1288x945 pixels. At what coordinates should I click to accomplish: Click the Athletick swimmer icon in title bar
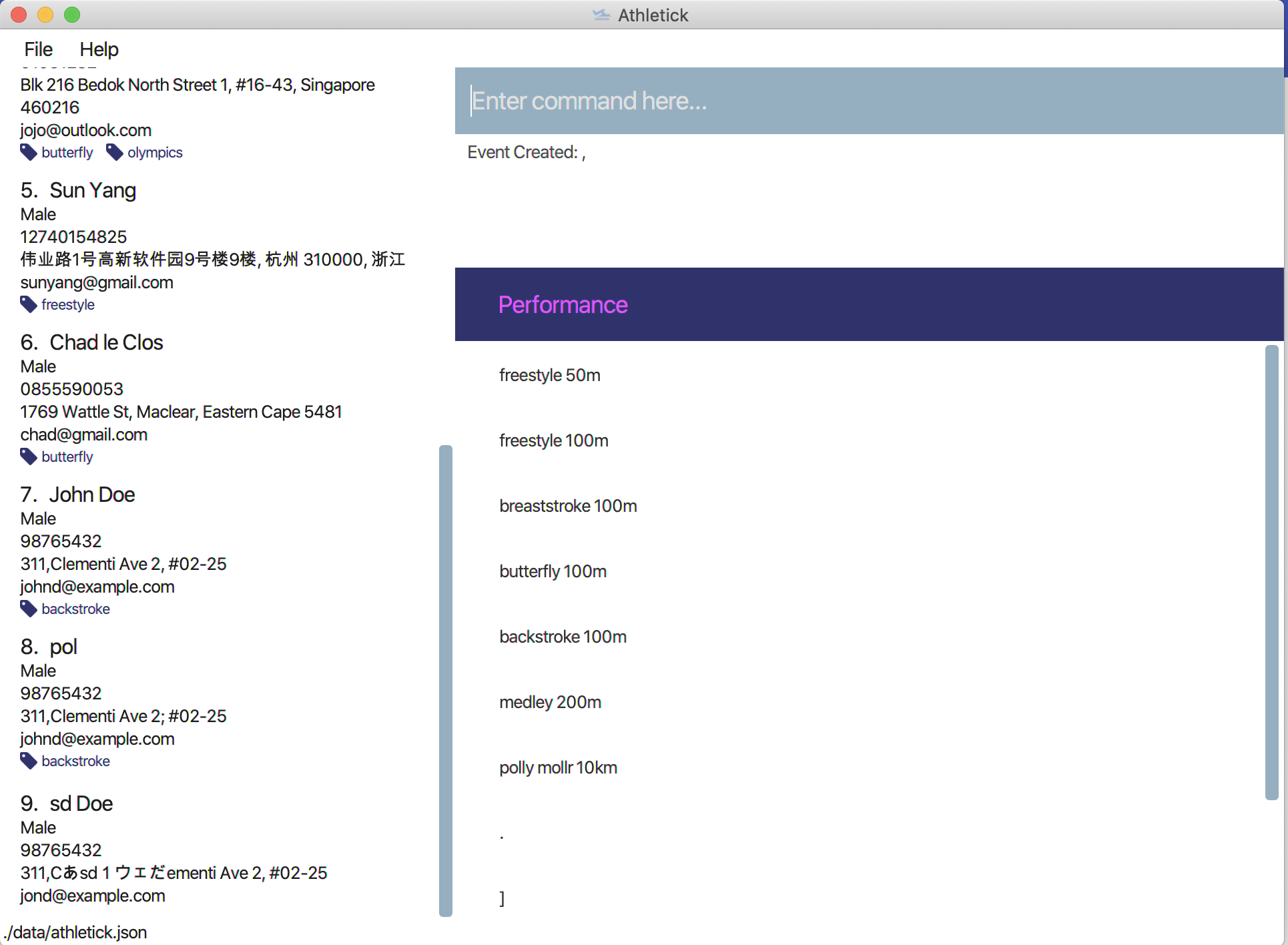(601, 15)
